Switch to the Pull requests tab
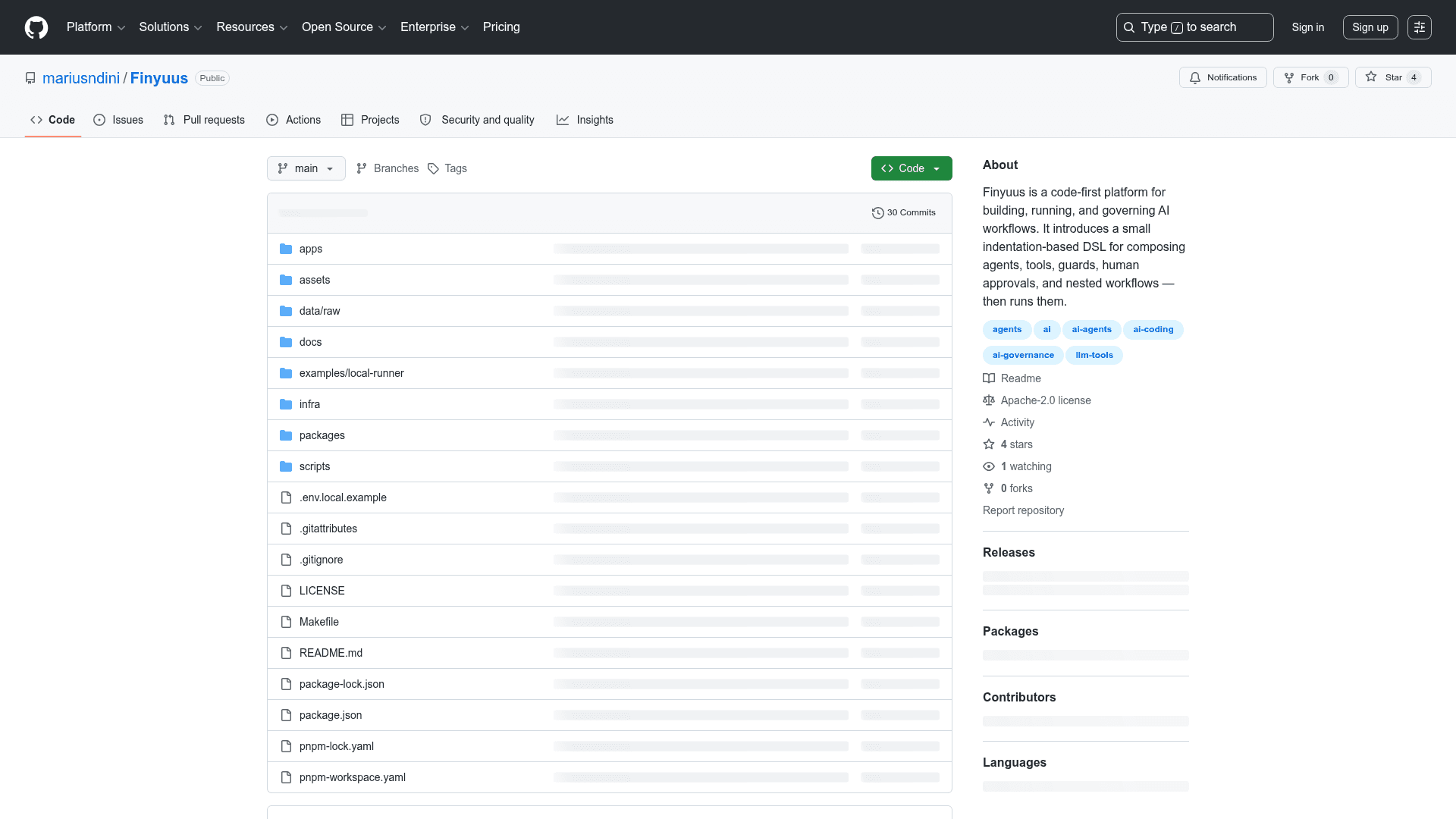Screen dimensions: 1456x819 tap(204, 120)
